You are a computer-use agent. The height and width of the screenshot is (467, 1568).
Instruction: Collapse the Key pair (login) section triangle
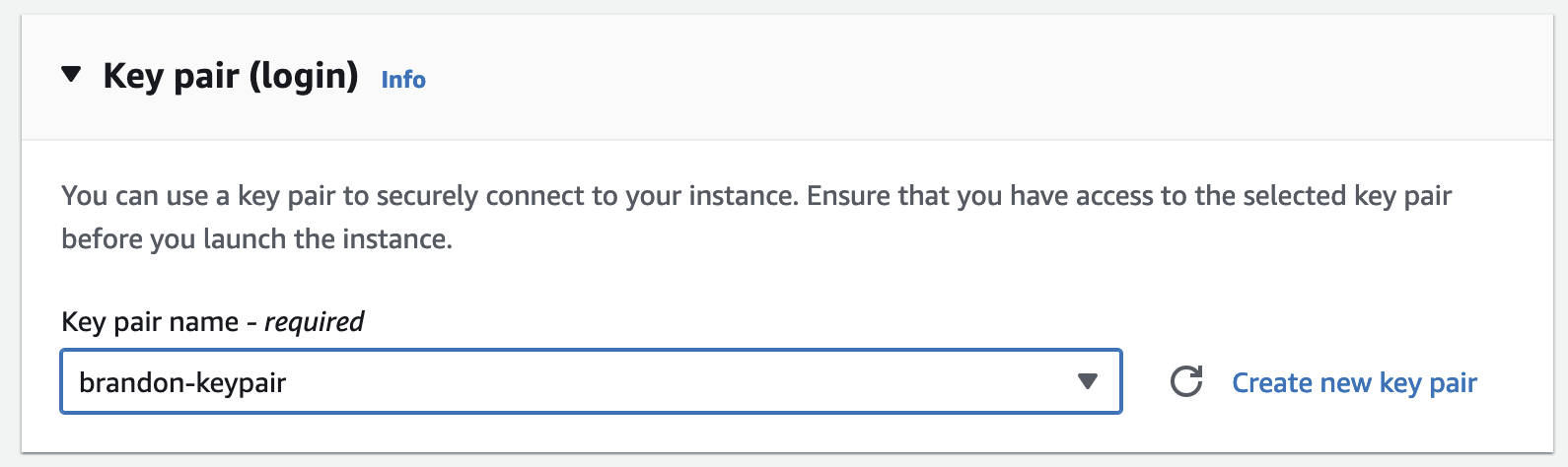pos(71,75)
